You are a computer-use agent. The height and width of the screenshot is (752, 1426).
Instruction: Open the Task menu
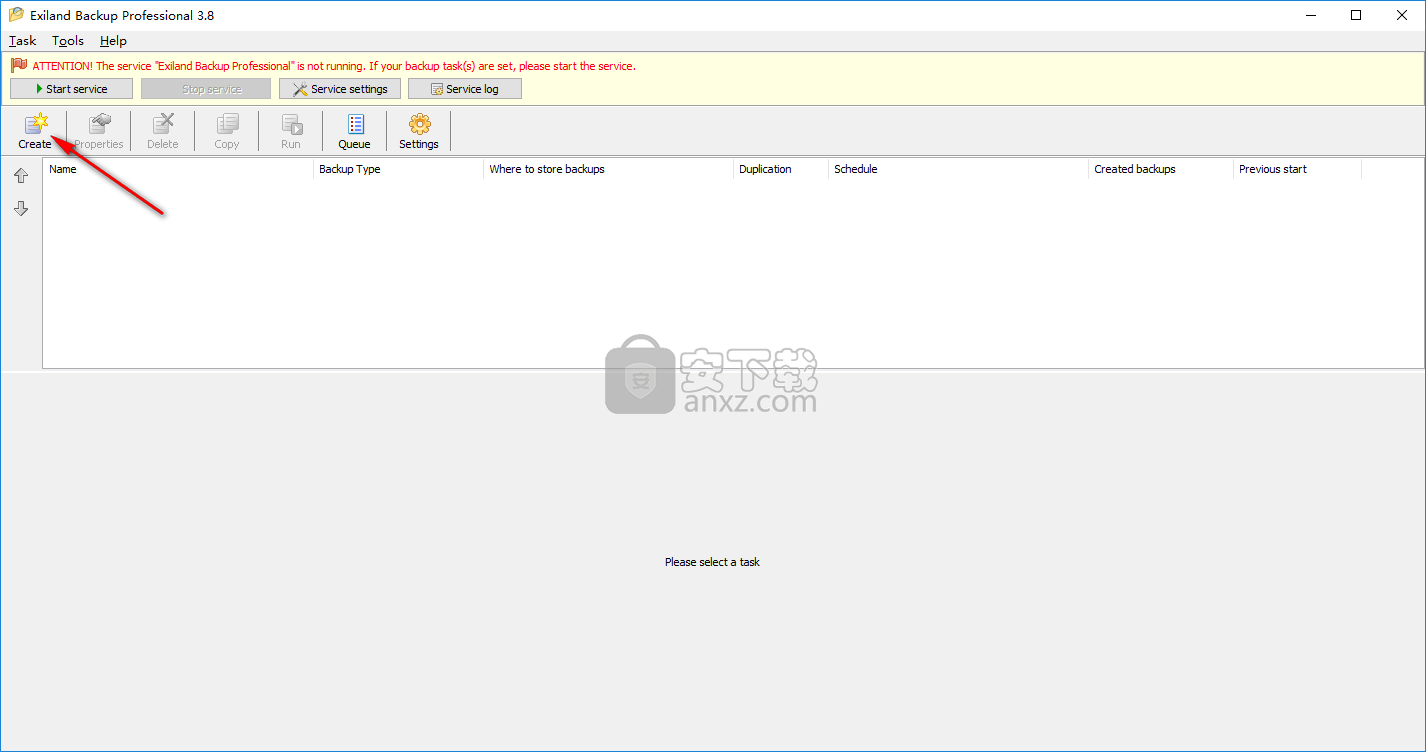tap(23, 41)
